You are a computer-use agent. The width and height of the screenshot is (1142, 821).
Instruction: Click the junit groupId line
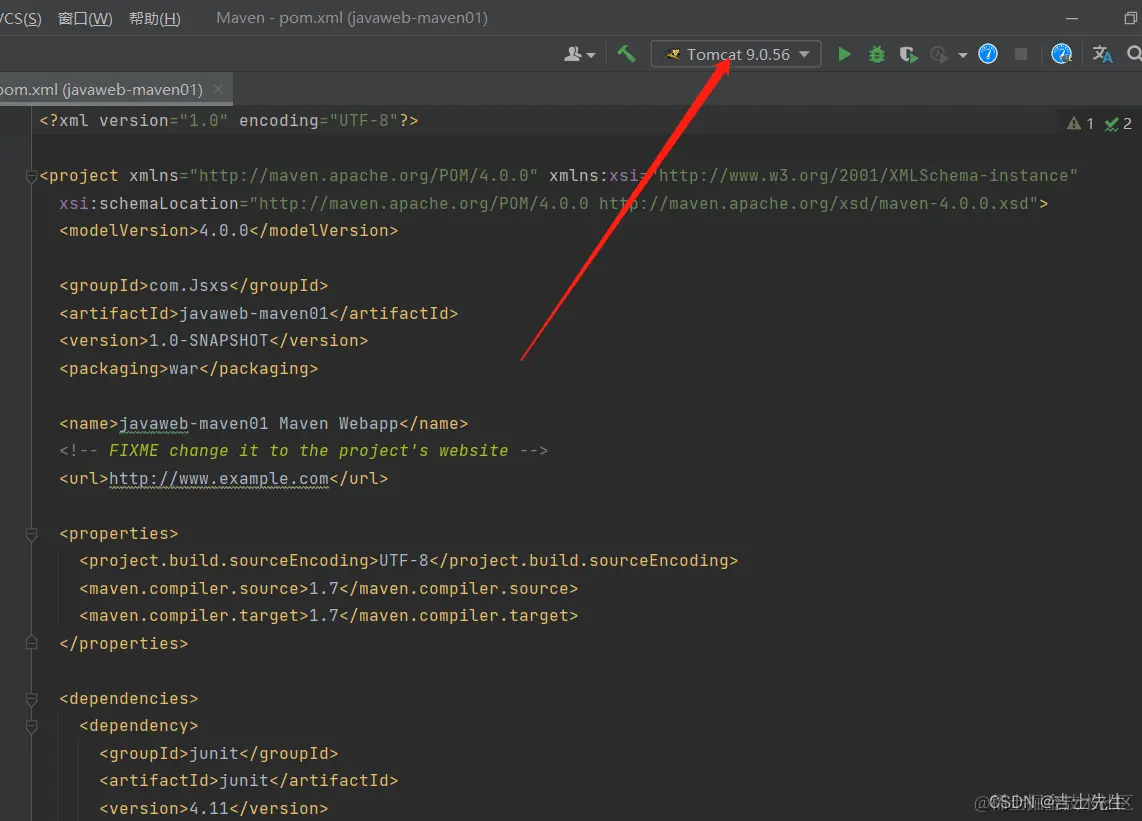218,753
